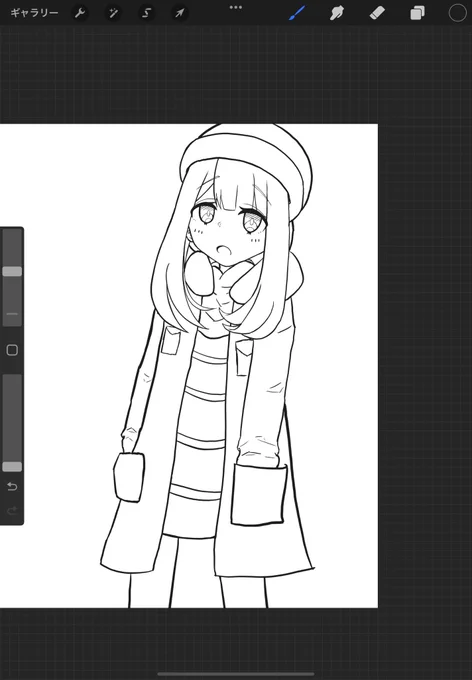Image resolution: width=472 pixels, height=680 pixels.
Task: Tap the square modify button on sidebar
Action: click(12, 350)
